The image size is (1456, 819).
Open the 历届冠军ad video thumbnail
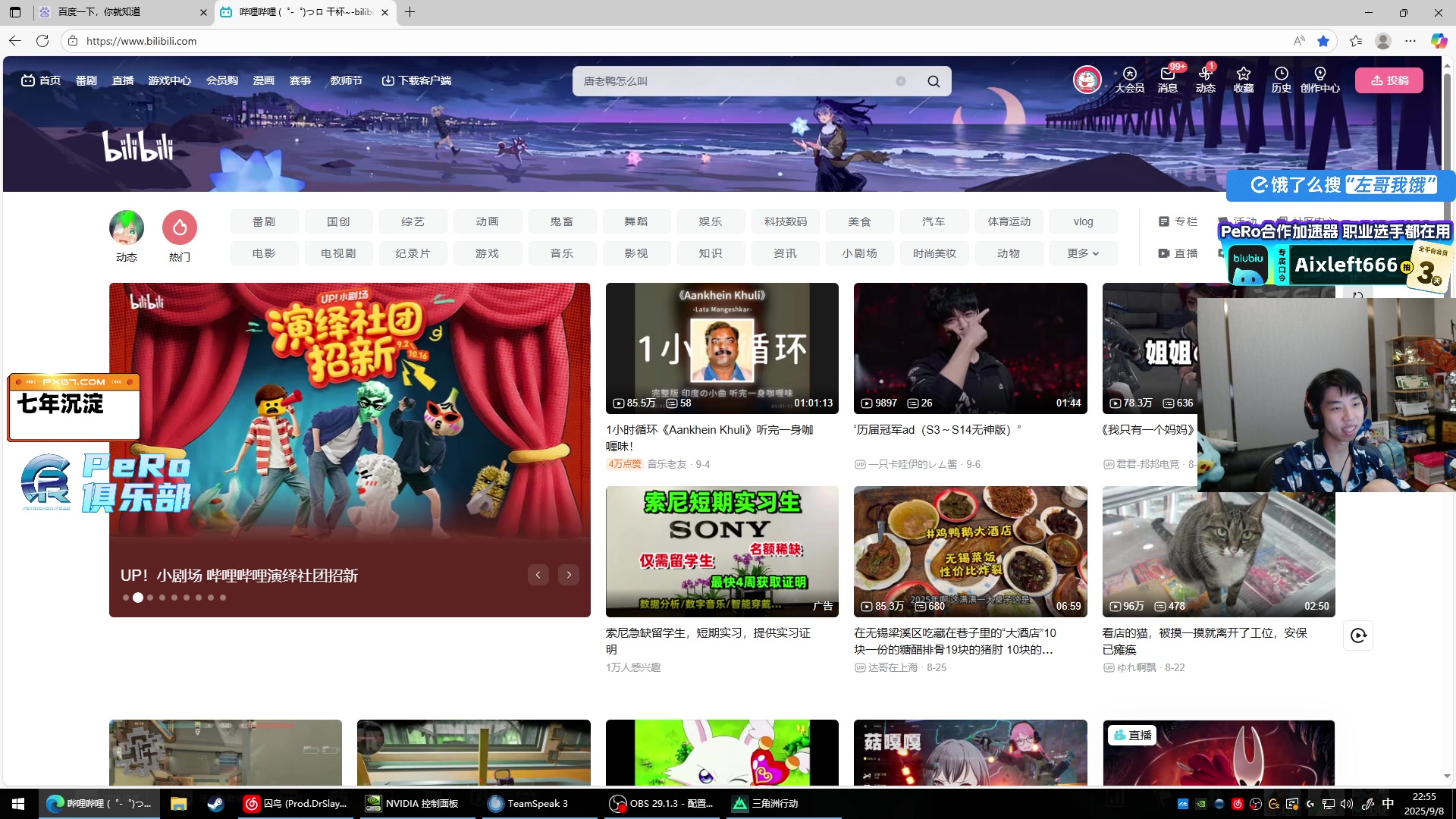971,348
